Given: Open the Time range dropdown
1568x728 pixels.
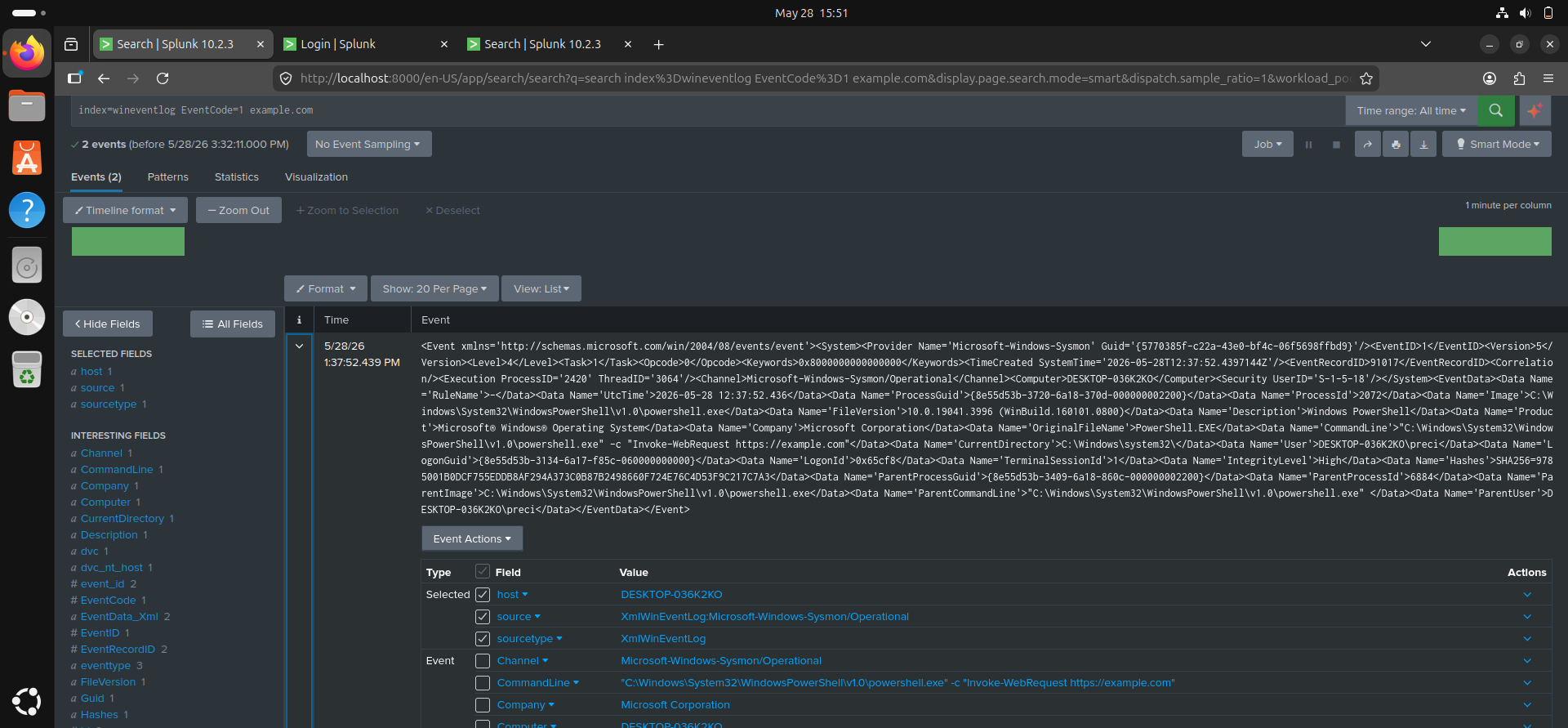Looking at the screenshot, I should pos(1411,110).
